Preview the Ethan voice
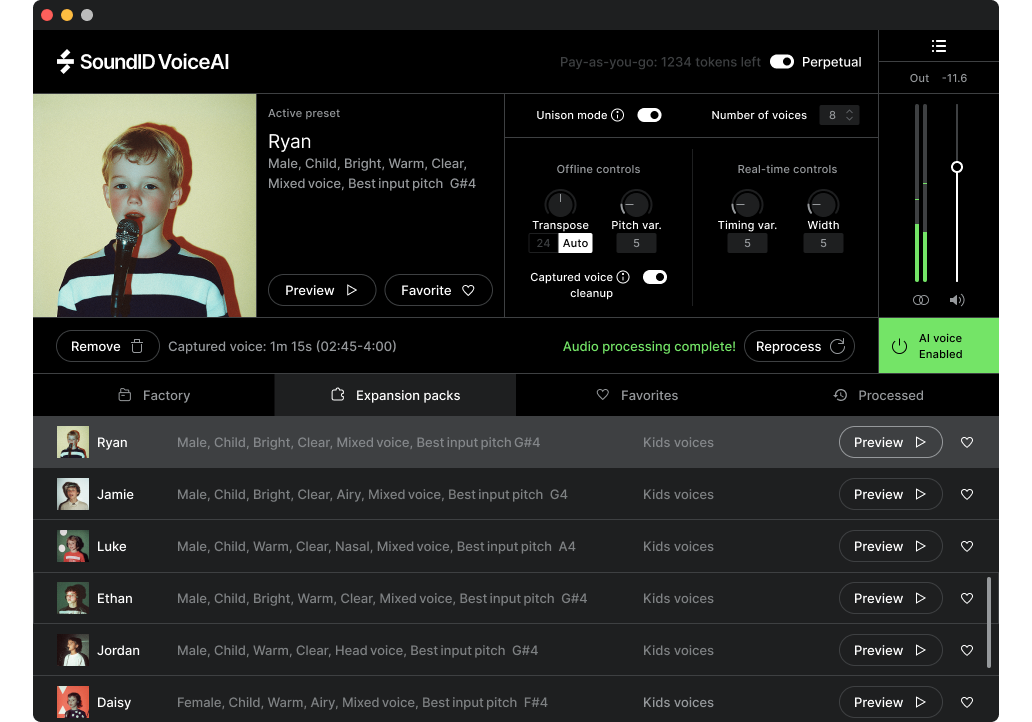This screenshot has height=722, width=1032. (x=890, y=598)
